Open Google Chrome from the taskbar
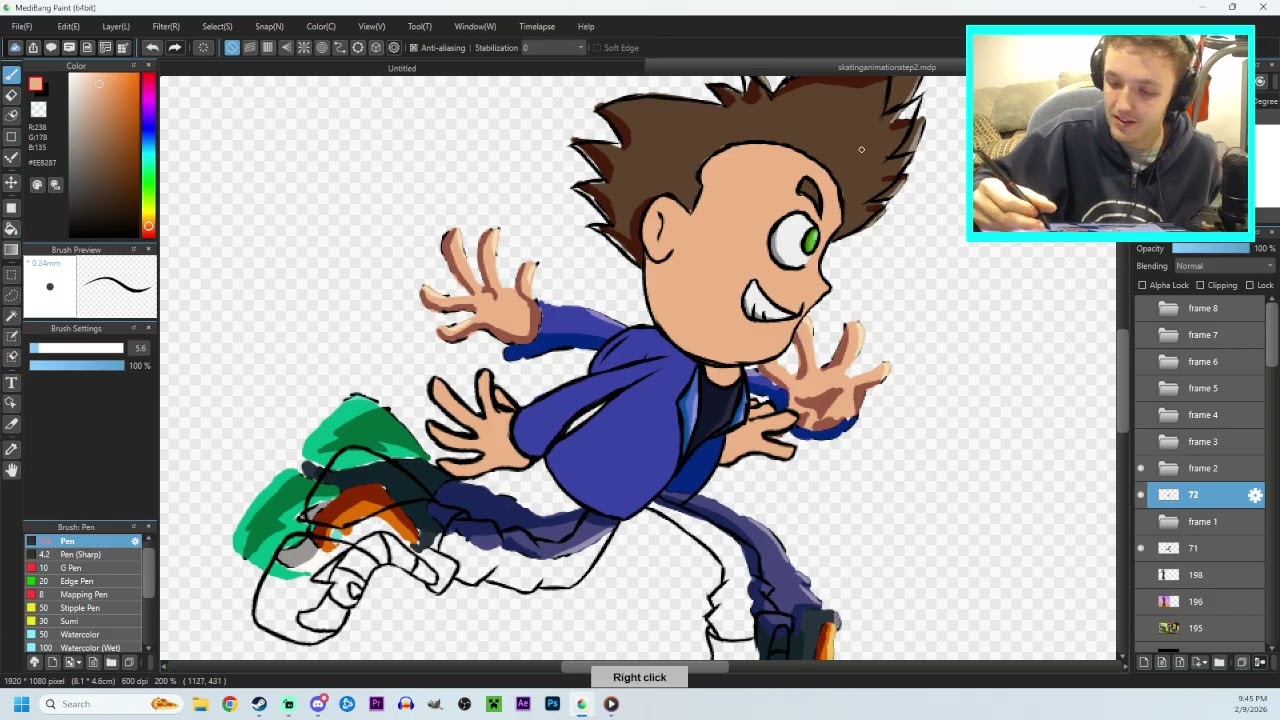 coord(229,704)
